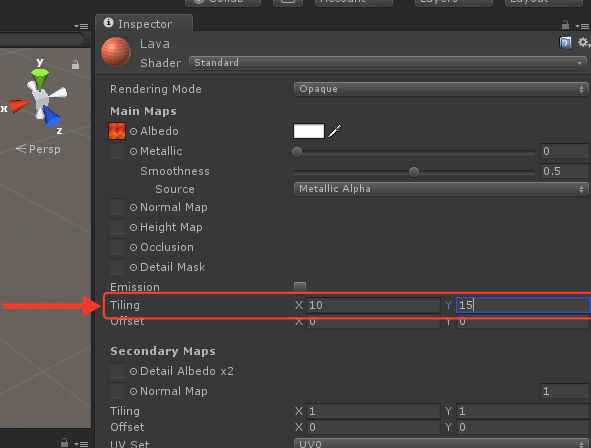
Task: Open the Source Metallic Alpha dropdown
Action: point(441,189)
